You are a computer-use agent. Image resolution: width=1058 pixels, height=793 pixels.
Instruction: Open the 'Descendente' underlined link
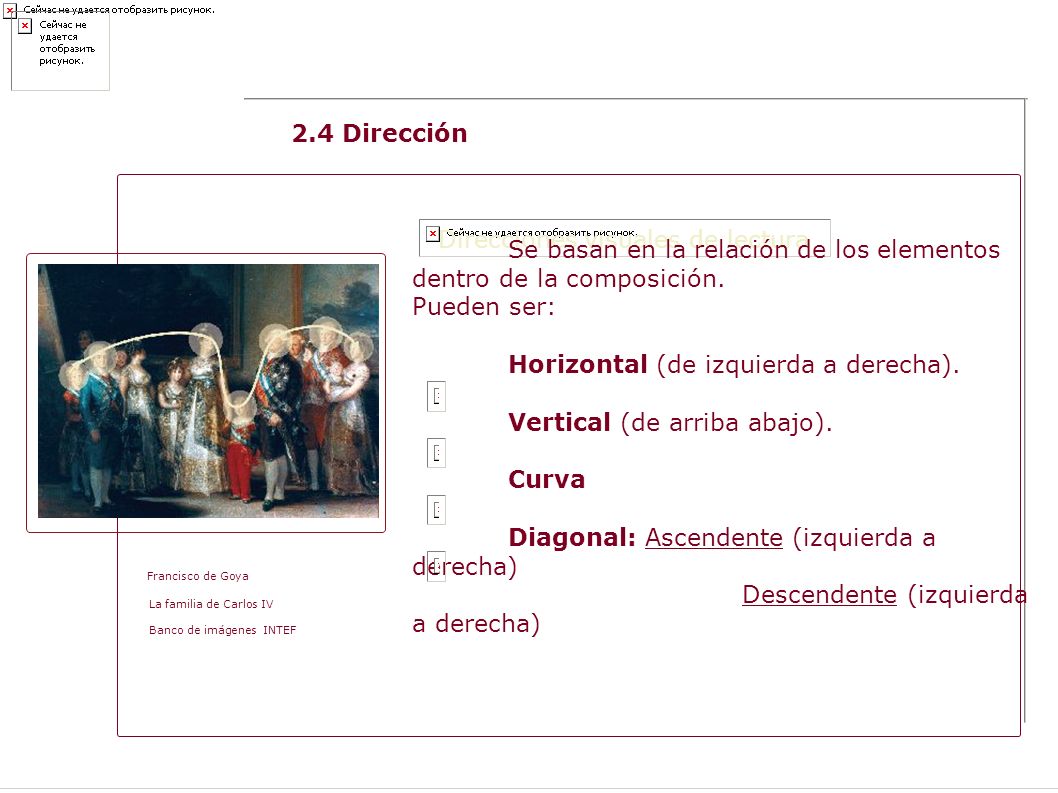(819, 595)
